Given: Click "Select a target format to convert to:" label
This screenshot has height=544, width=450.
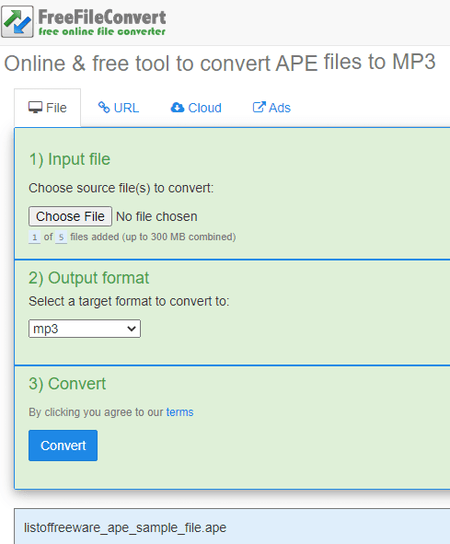Looking at the screenshot, I should 129,301.
